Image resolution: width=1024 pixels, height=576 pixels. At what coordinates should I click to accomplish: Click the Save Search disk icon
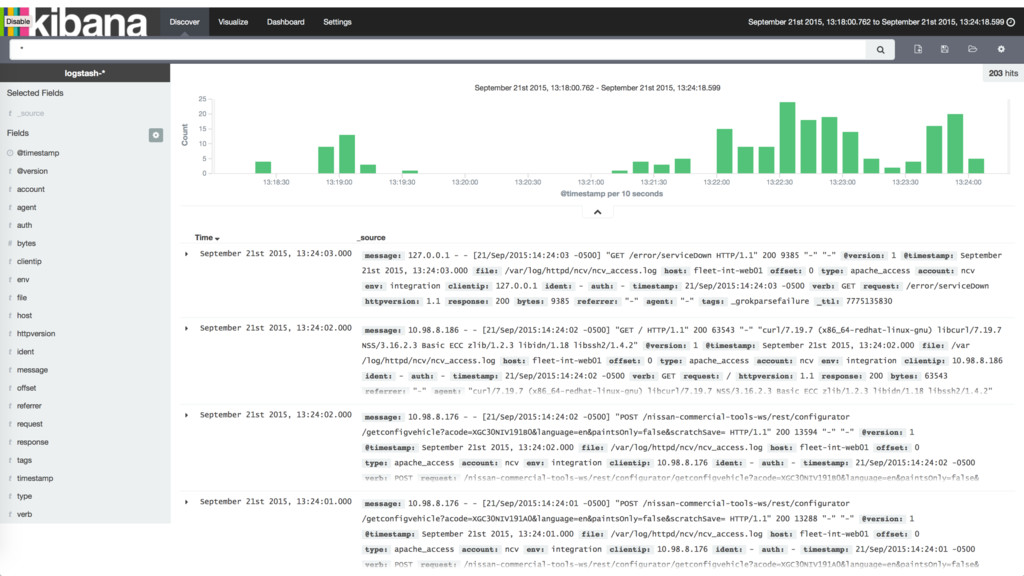pos(944,49)
